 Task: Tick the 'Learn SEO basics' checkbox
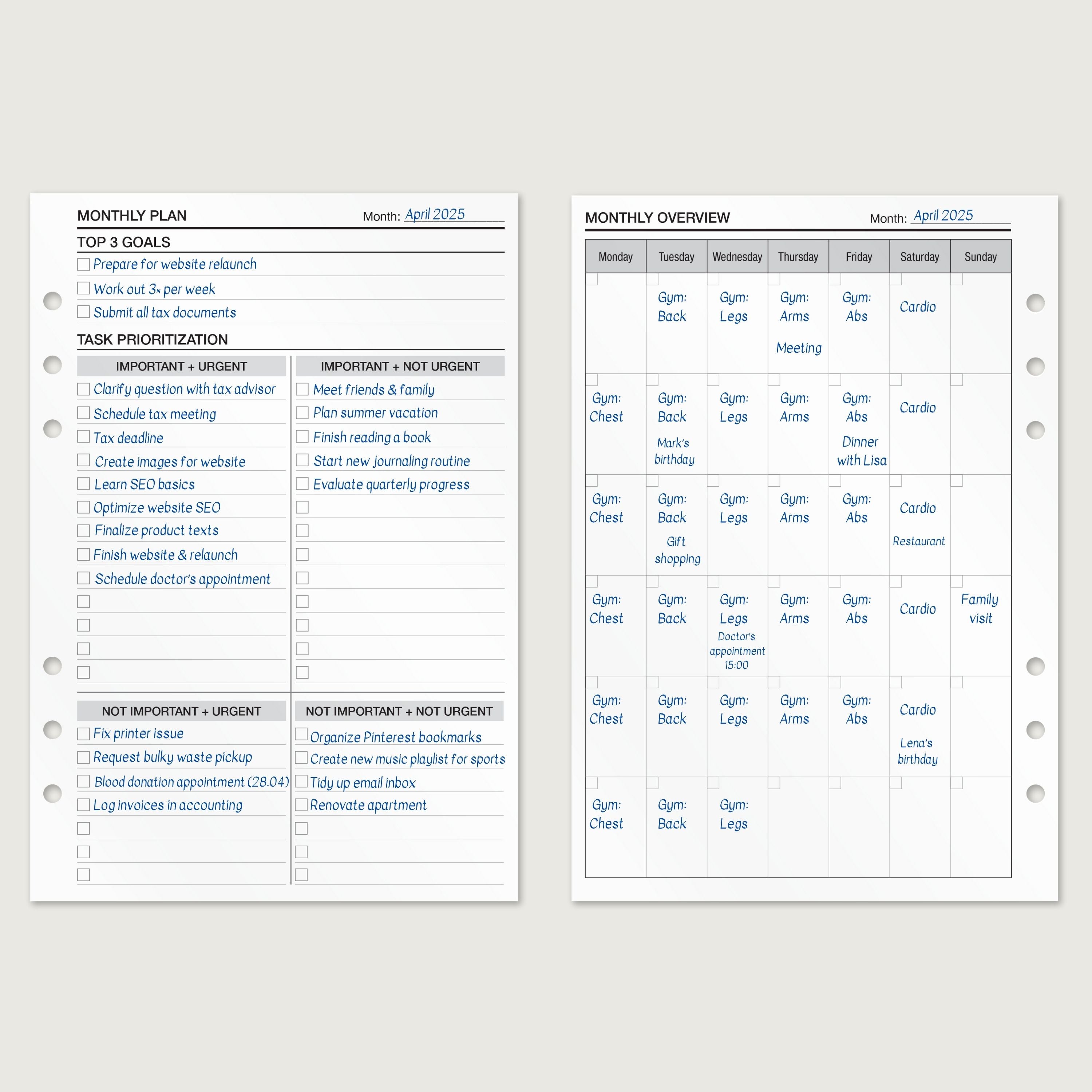click(x=83, y=484)
